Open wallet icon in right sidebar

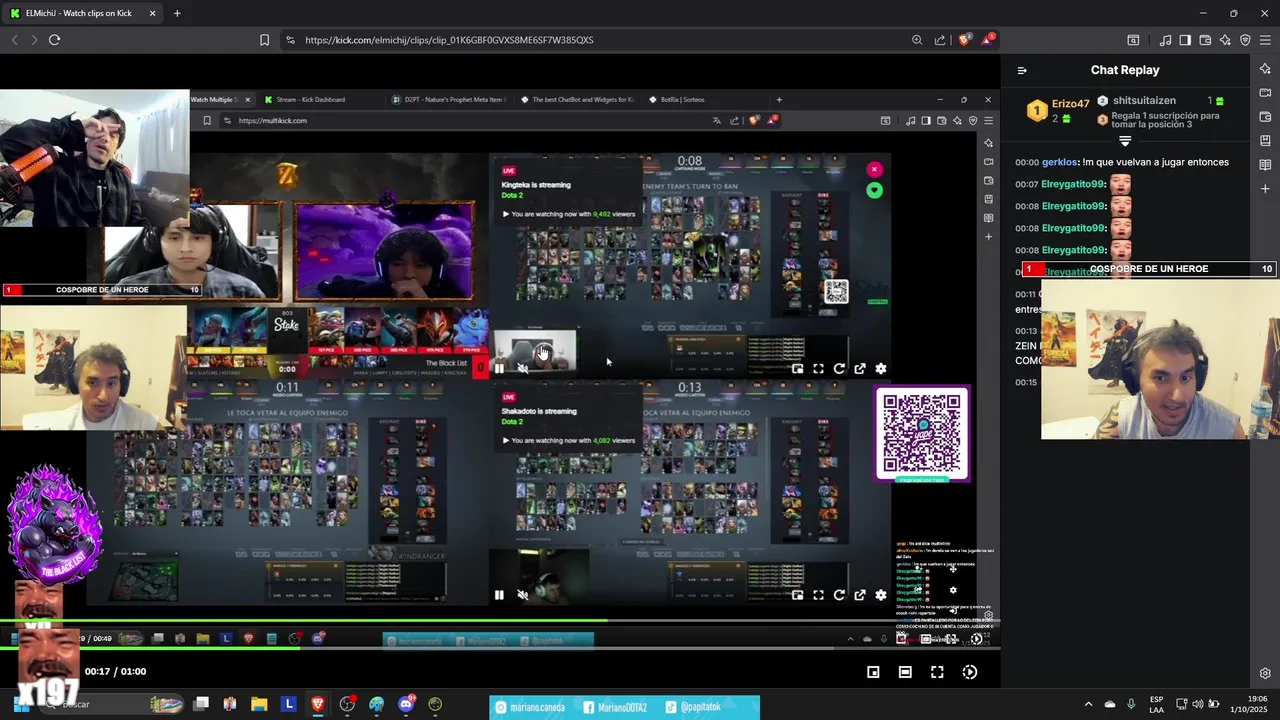click(x=1265, y=117)
